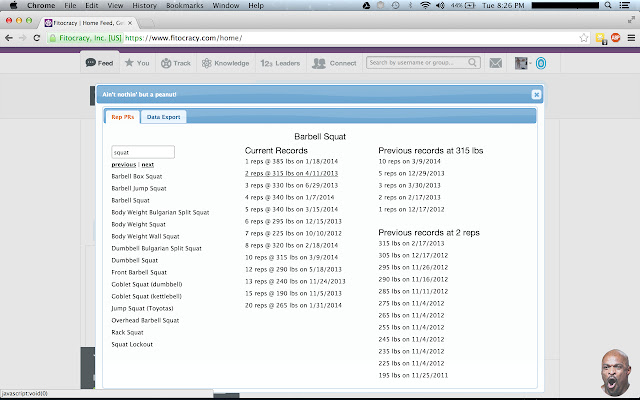Open record 15 reps @ 190 lbs
Viewport: 640px width, 400px height.
click(293, 293)
